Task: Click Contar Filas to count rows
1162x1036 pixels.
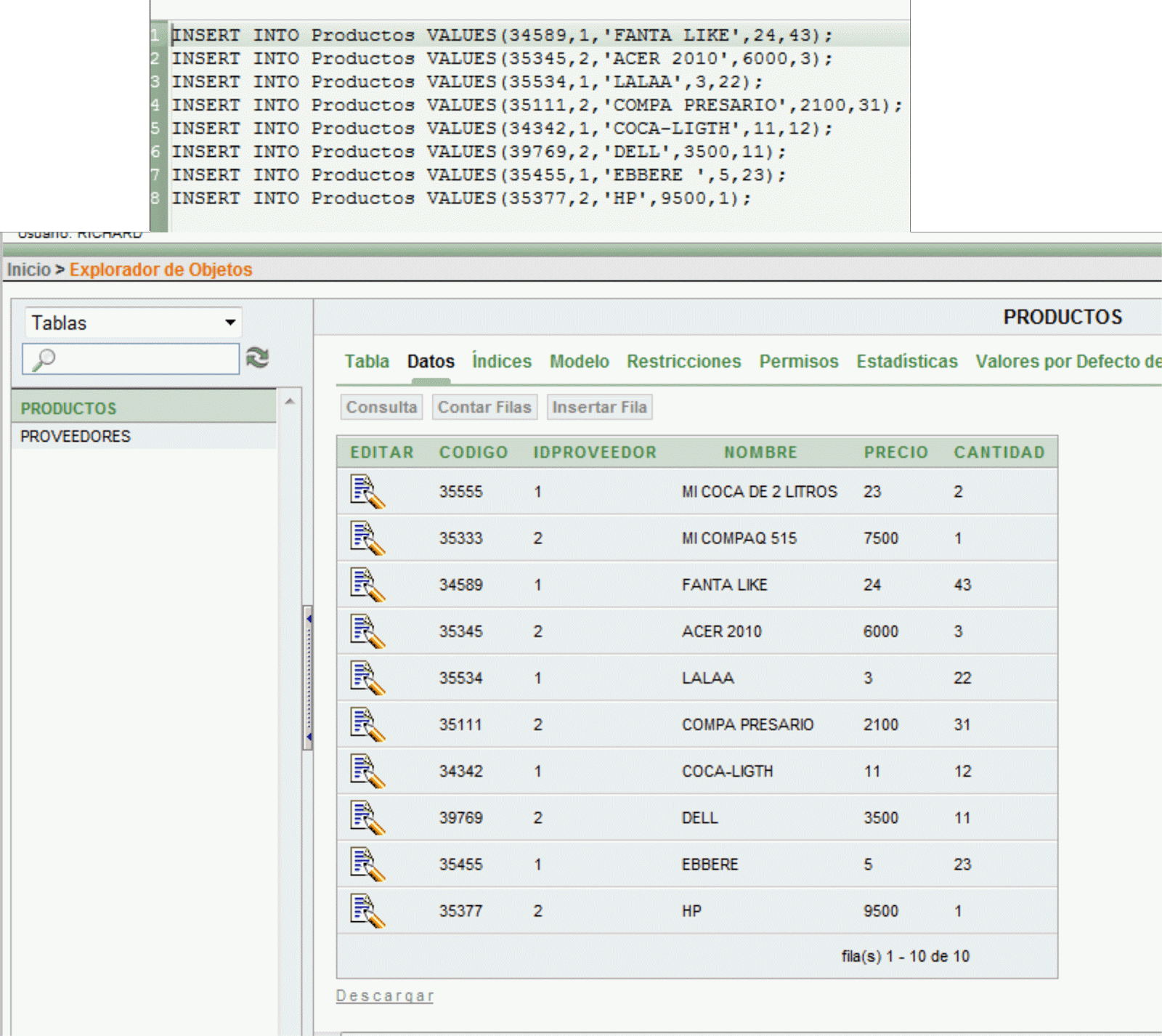Action: [x=484, y=407]
